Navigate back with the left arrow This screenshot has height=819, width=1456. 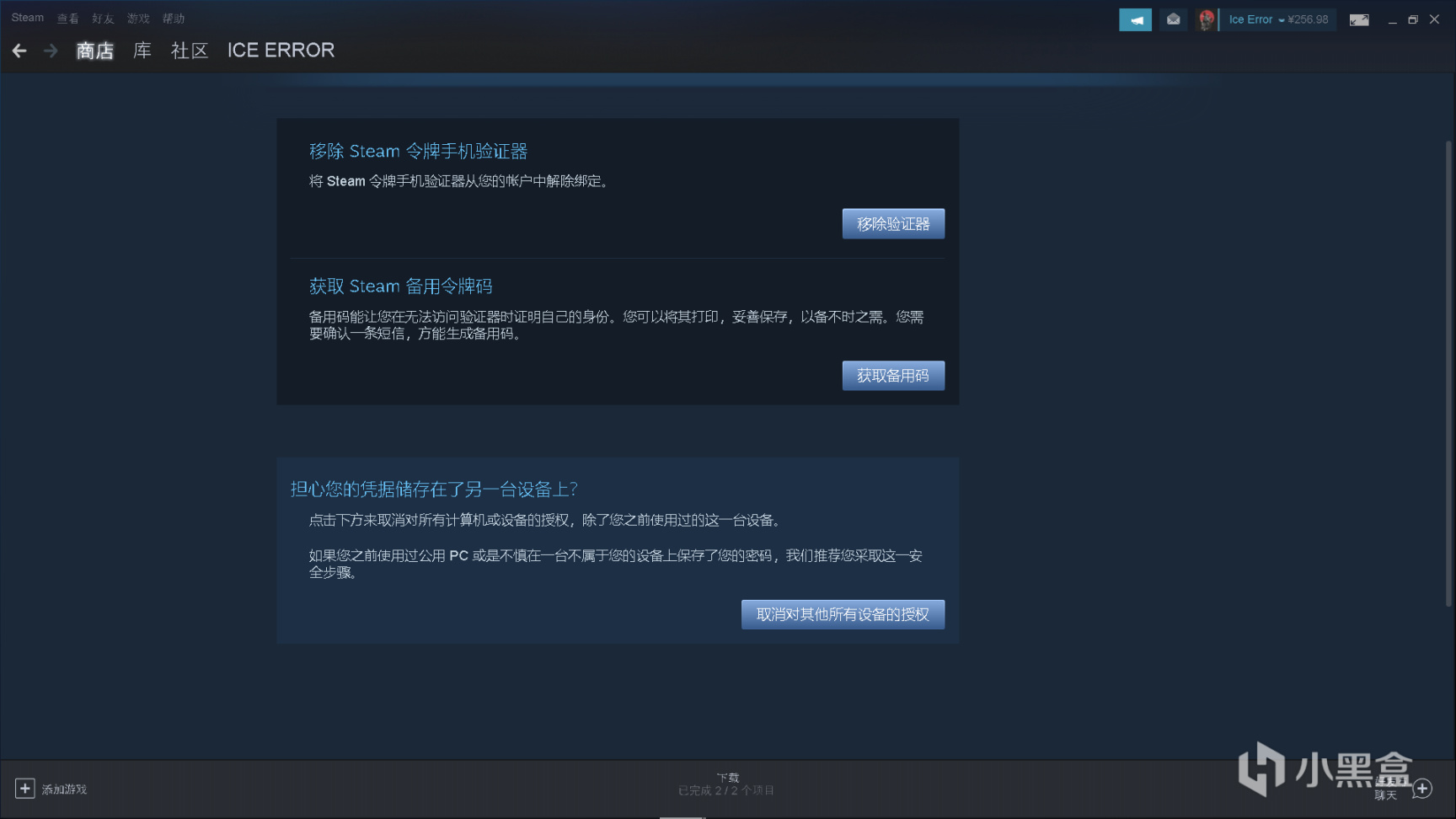(x=19, y=51)
